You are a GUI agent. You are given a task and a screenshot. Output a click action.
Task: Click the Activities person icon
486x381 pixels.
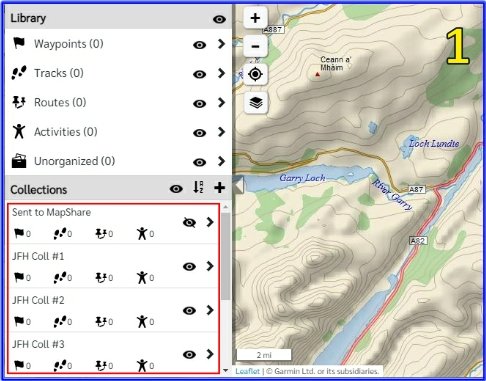point(19,131)
